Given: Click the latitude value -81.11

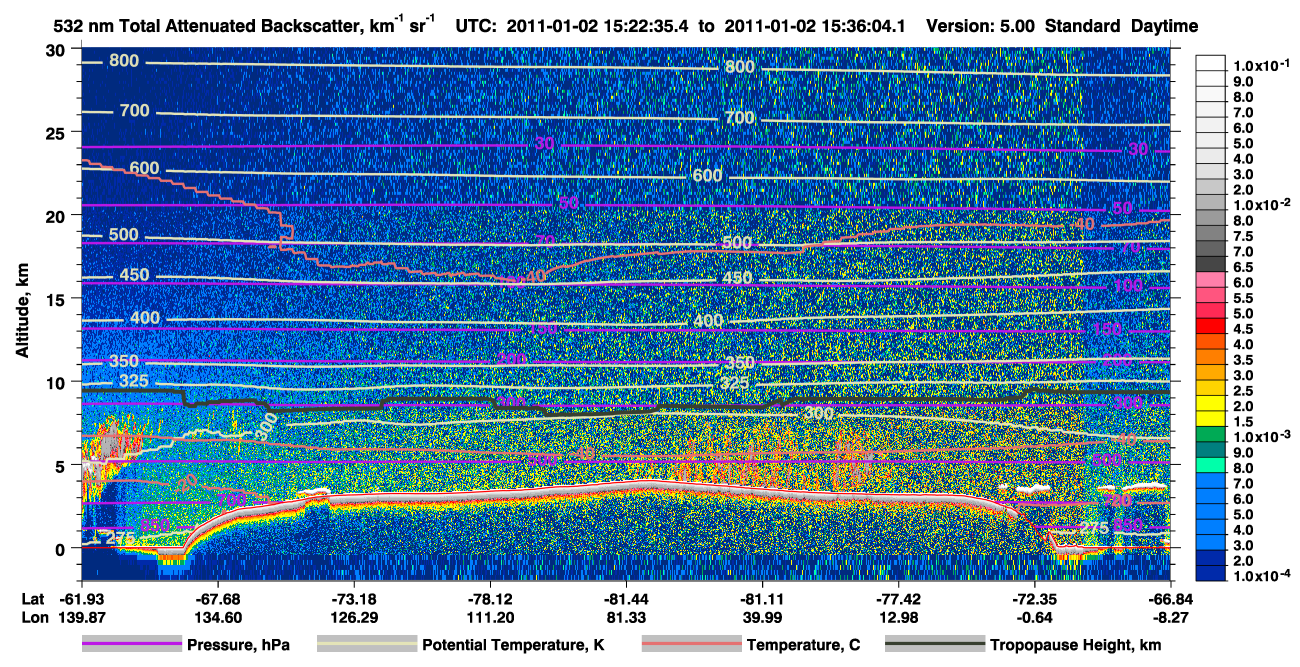Looking at the screenshot, I should click(x=762, y=599).
